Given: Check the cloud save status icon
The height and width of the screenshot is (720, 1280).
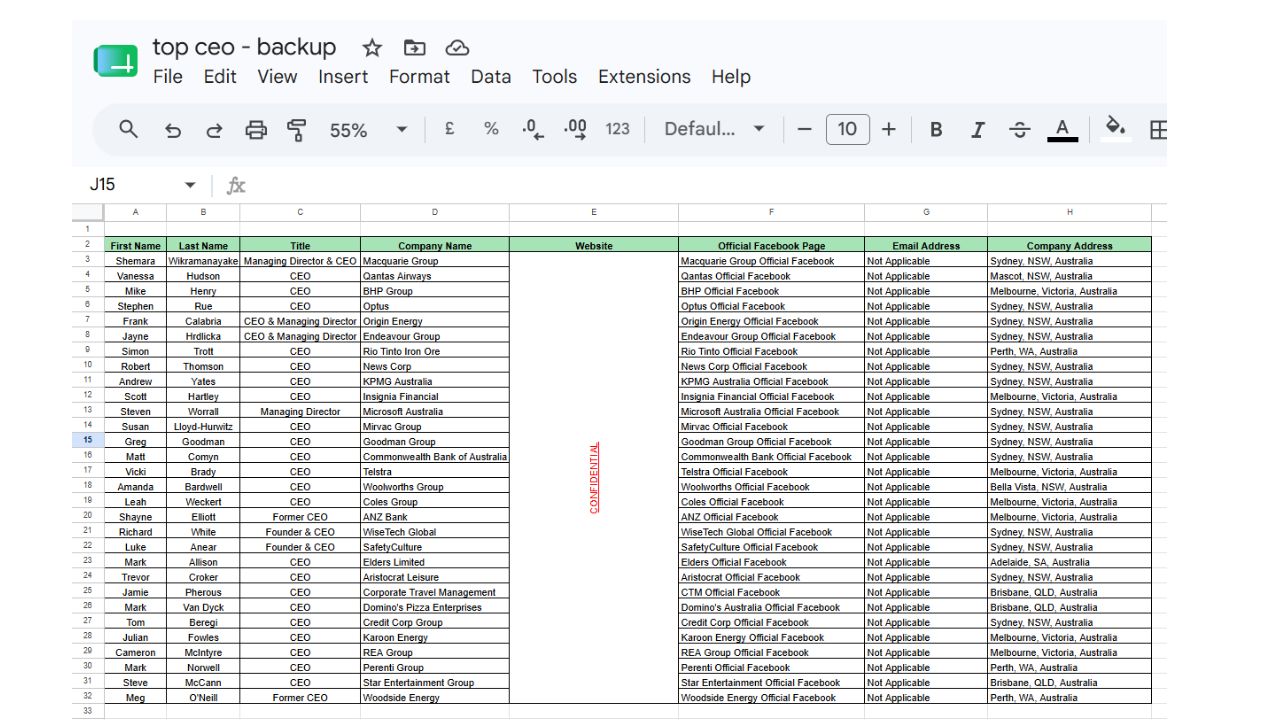Looking at the screenshot, I should coord(457,48).
